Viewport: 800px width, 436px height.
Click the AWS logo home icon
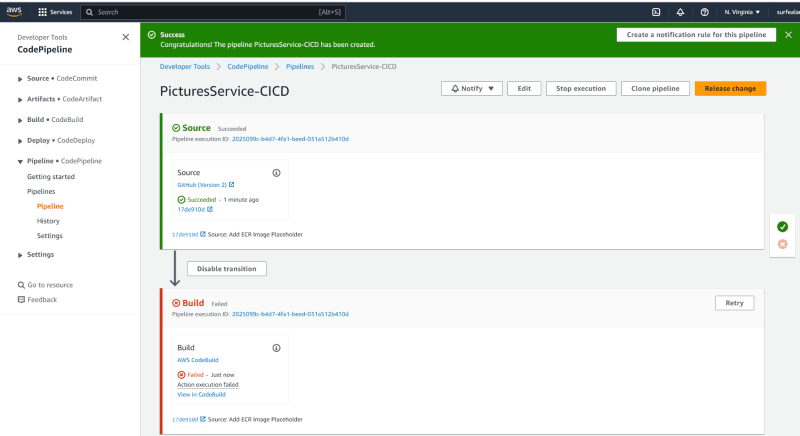(14, 12)
